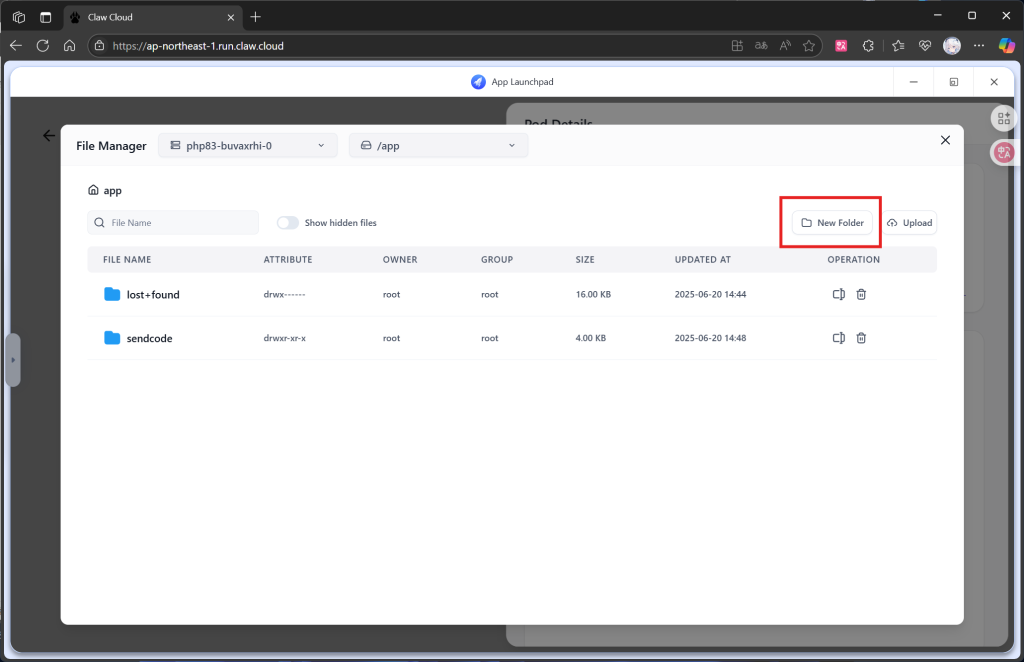Open browser essentials heart icon
This screenshot has width=1024, height=662.
coord(925,46)
